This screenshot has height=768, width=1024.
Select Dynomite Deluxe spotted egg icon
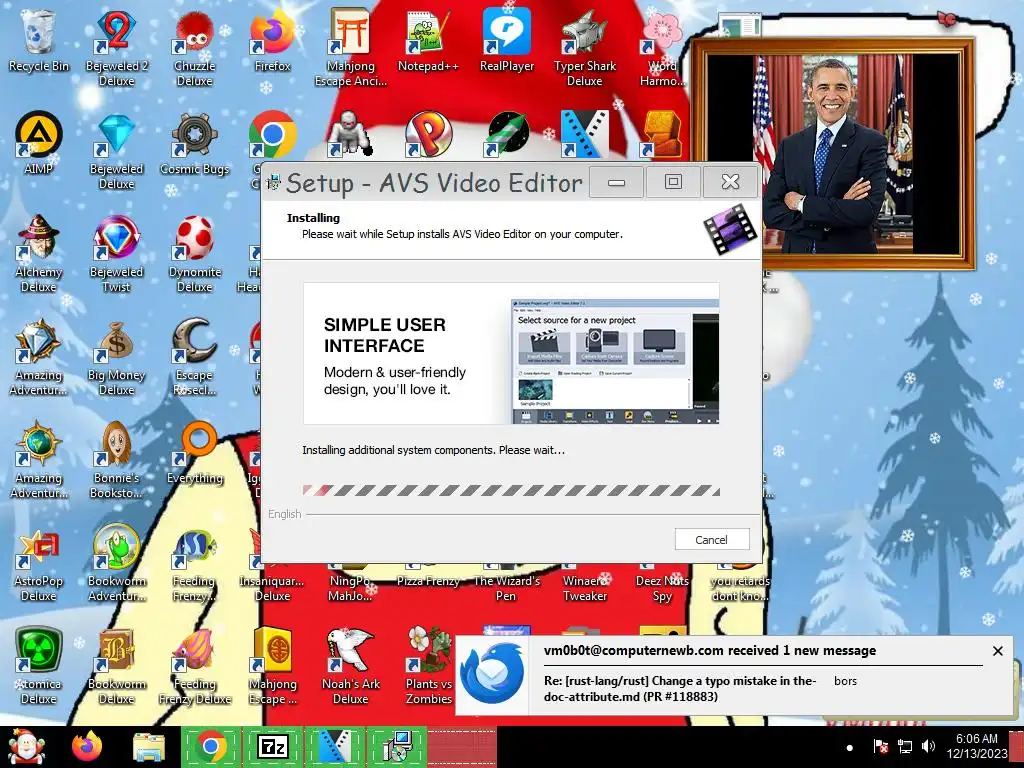[195, 253]
